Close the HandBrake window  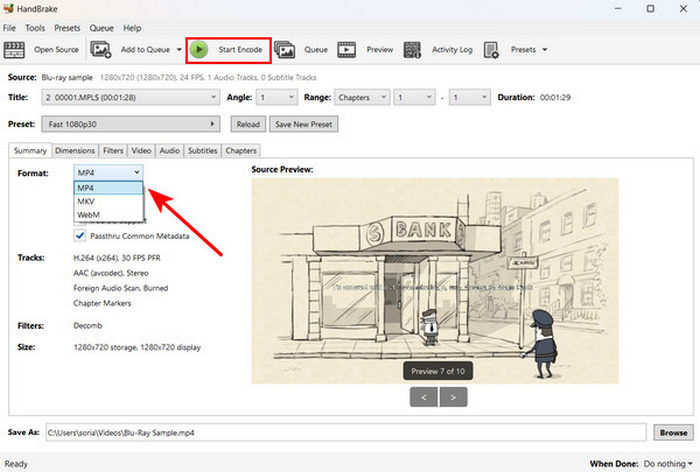tap(683, 8)
